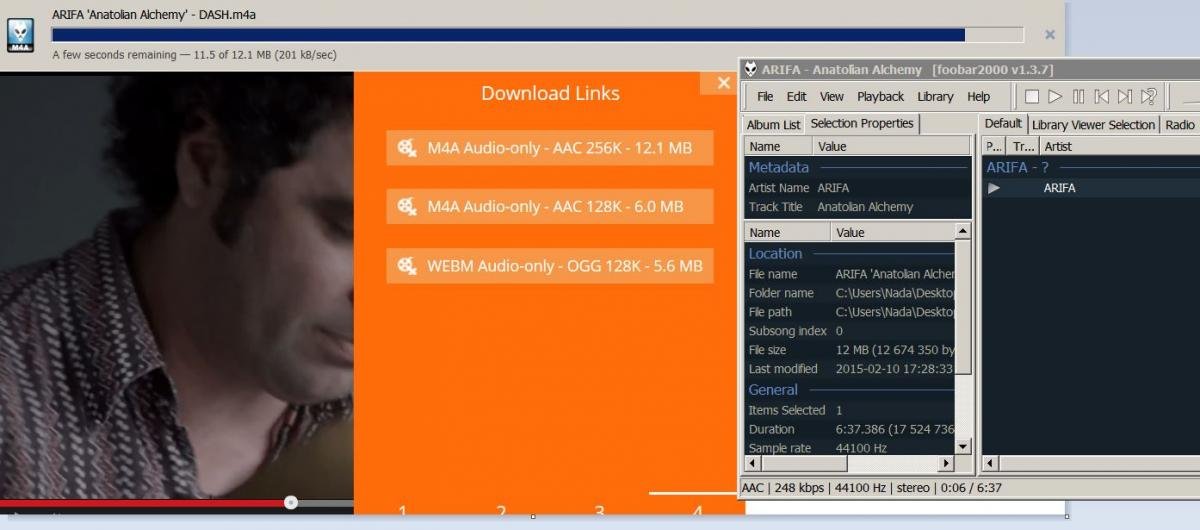Click the video progress slider handle
Image resolution: width=1200 pixels, height=530 pixels.
pos(291,502)
